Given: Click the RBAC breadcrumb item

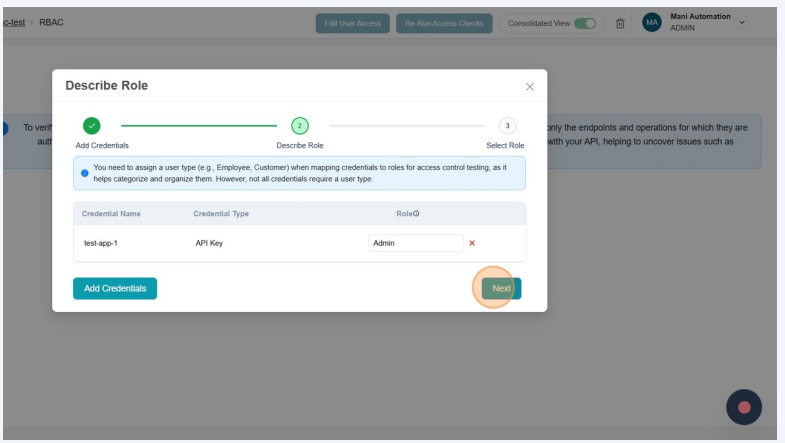Looking at the screenshot, I should [x=52, y=23].
